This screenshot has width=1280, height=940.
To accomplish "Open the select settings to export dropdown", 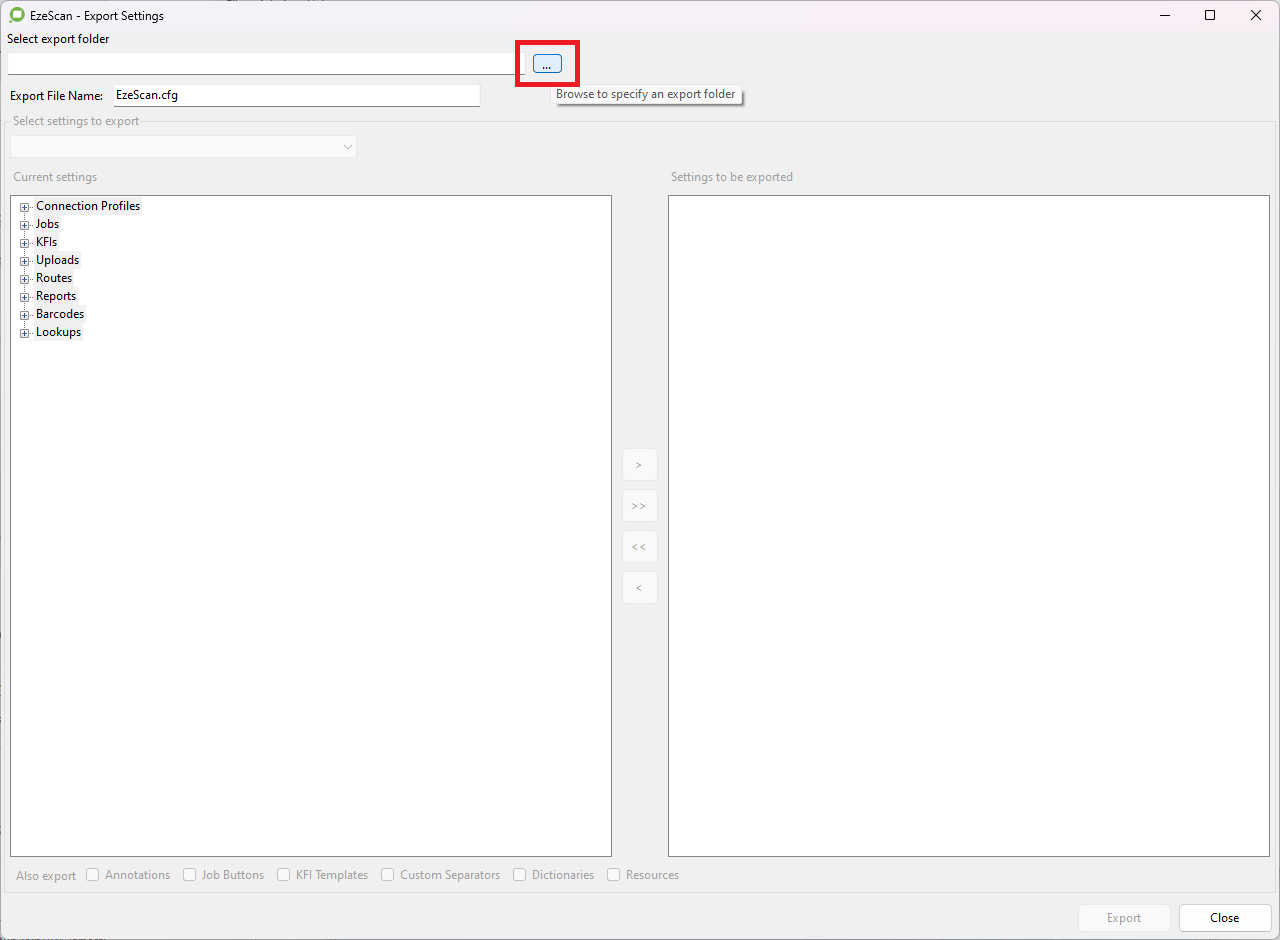I will tap(183, 147).
